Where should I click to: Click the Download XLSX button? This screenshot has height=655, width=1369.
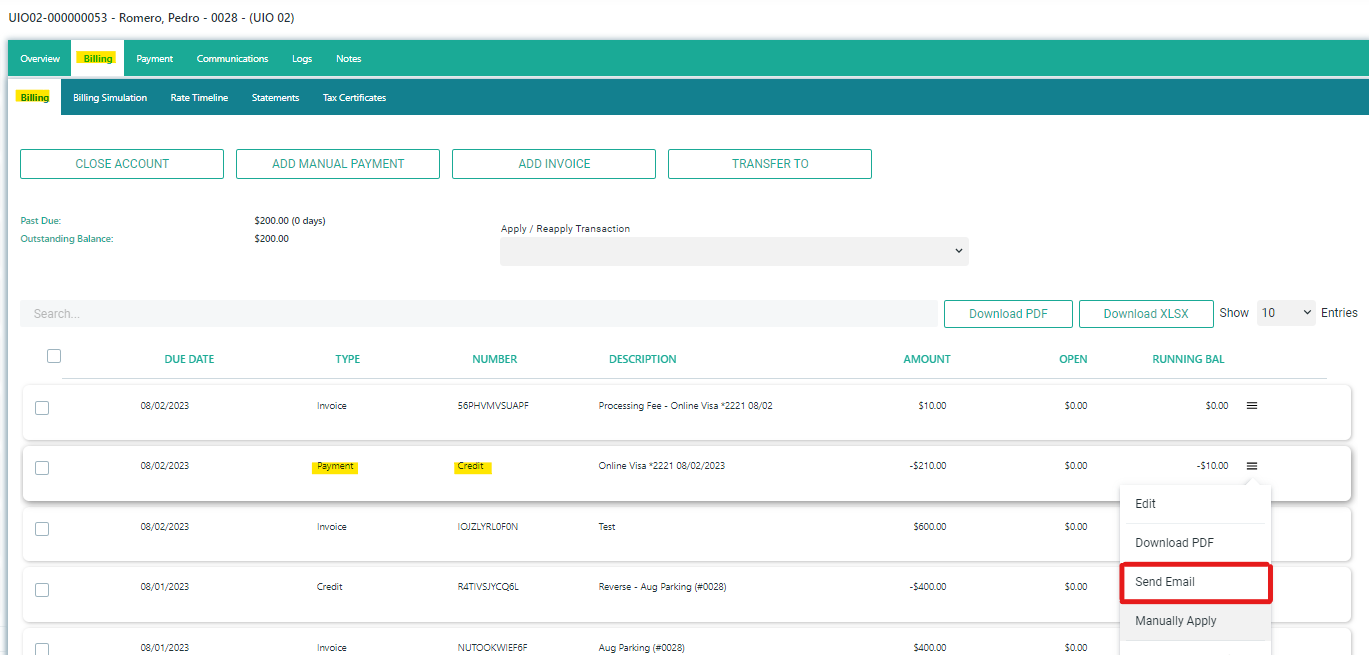[x=1146, y=314]
